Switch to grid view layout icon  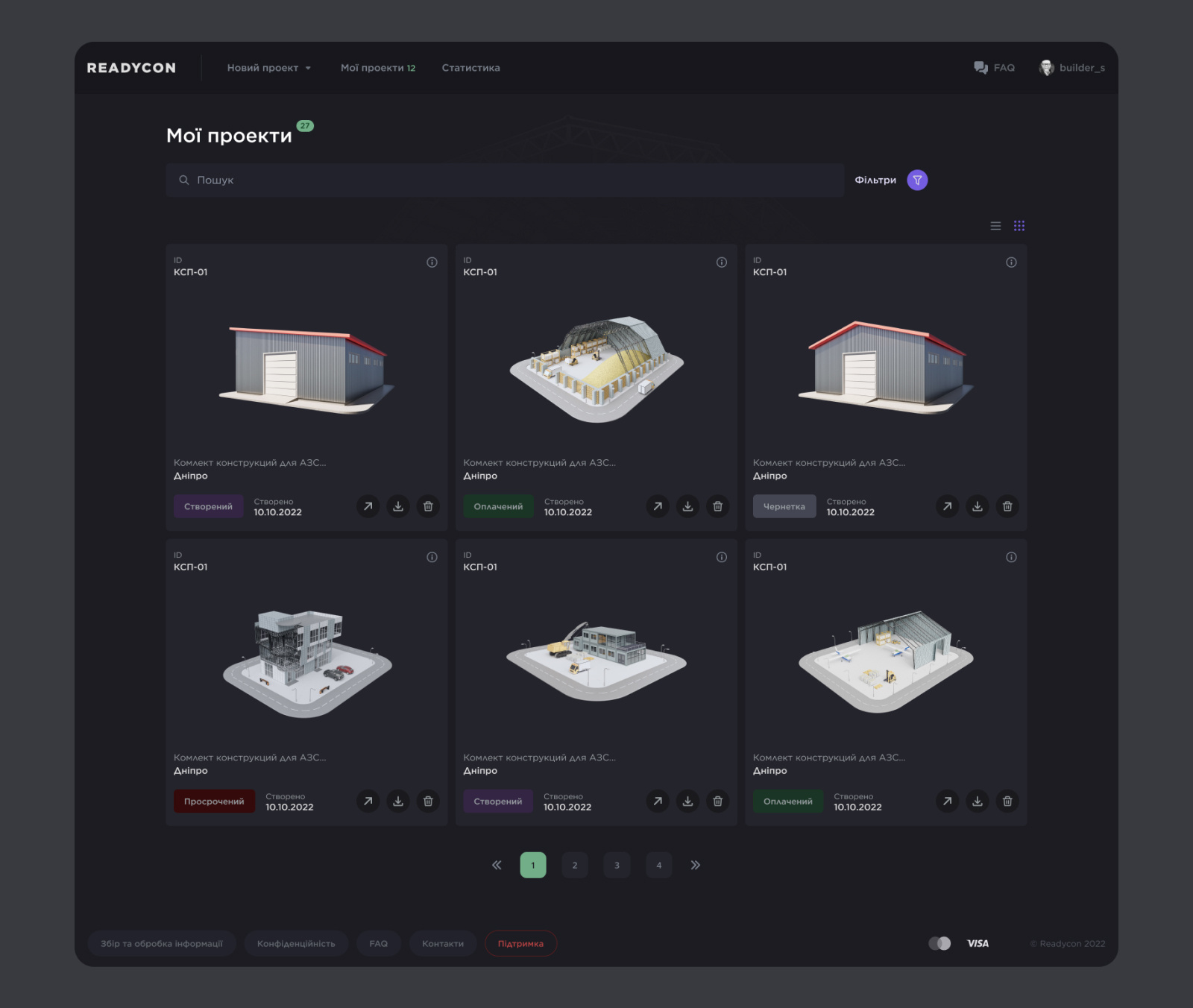pos(1019,225)
